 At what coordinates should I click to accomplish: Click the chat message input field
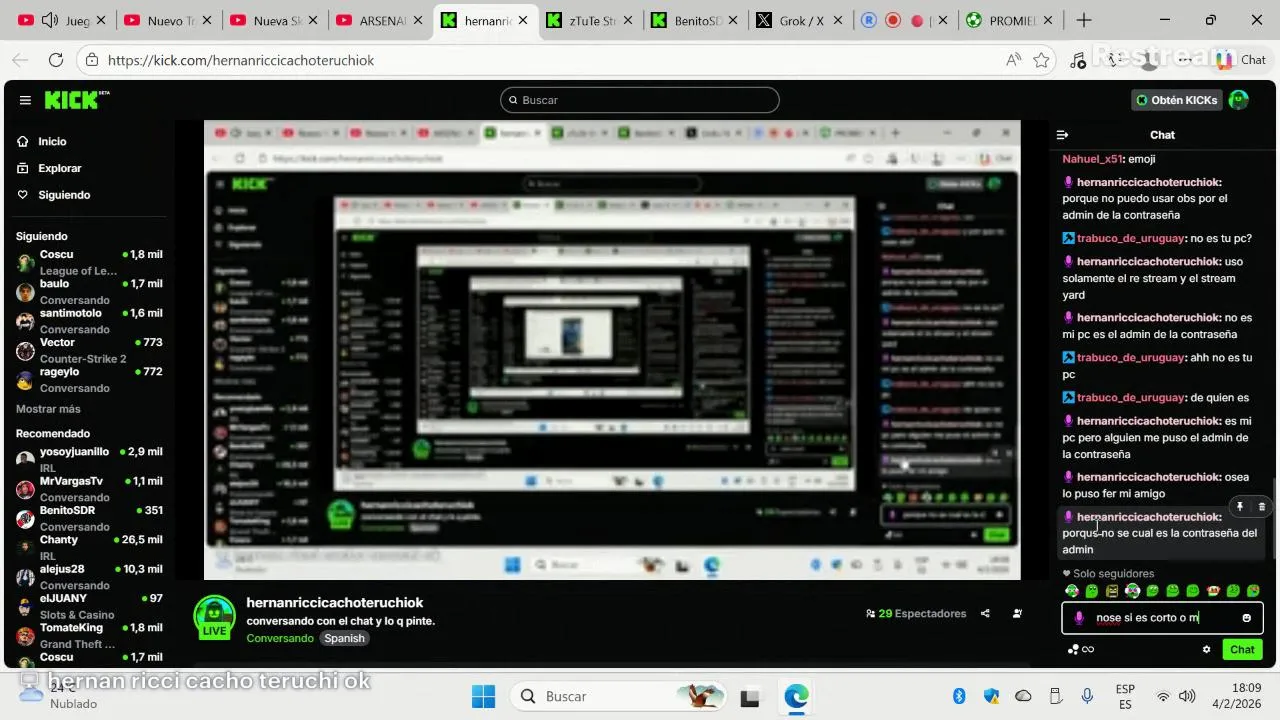click(x=1162, y=618)
